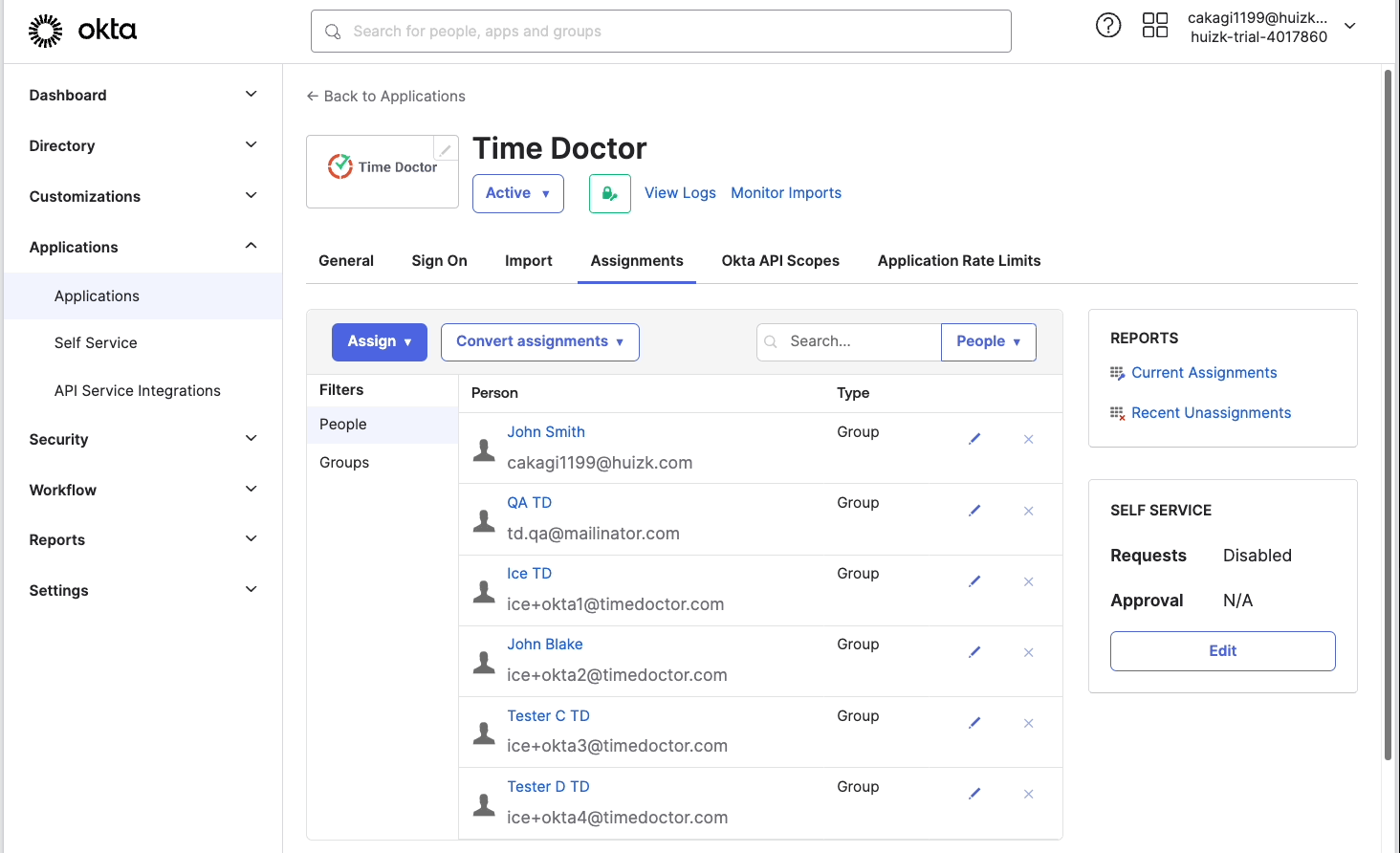Image resolution: width=1400 pixels, height=853 pixels.
Task: Open the Active status dropdown
Action: point(518,193)
